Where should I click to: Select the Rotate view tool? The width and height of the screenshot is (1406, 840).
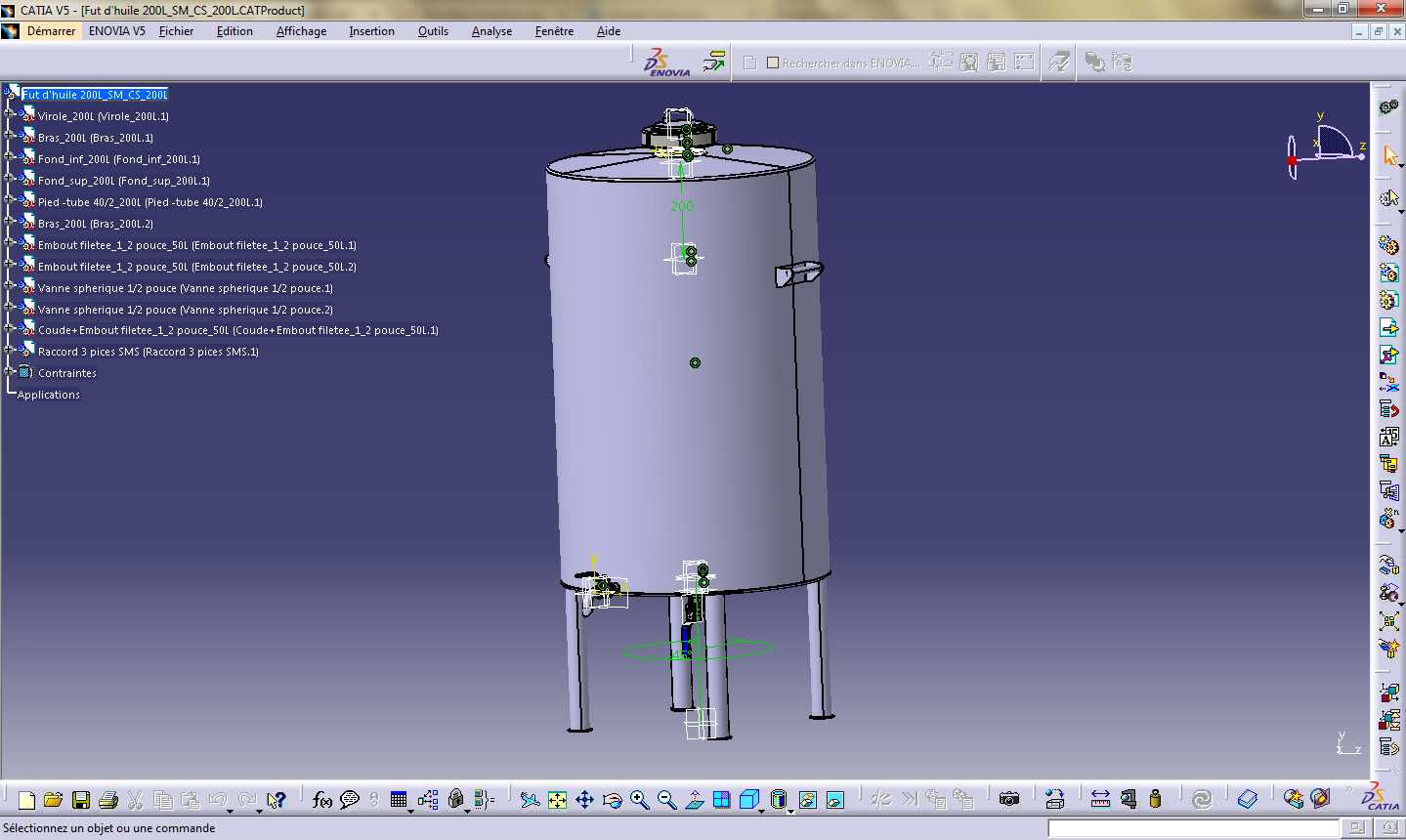coord(612,800)
